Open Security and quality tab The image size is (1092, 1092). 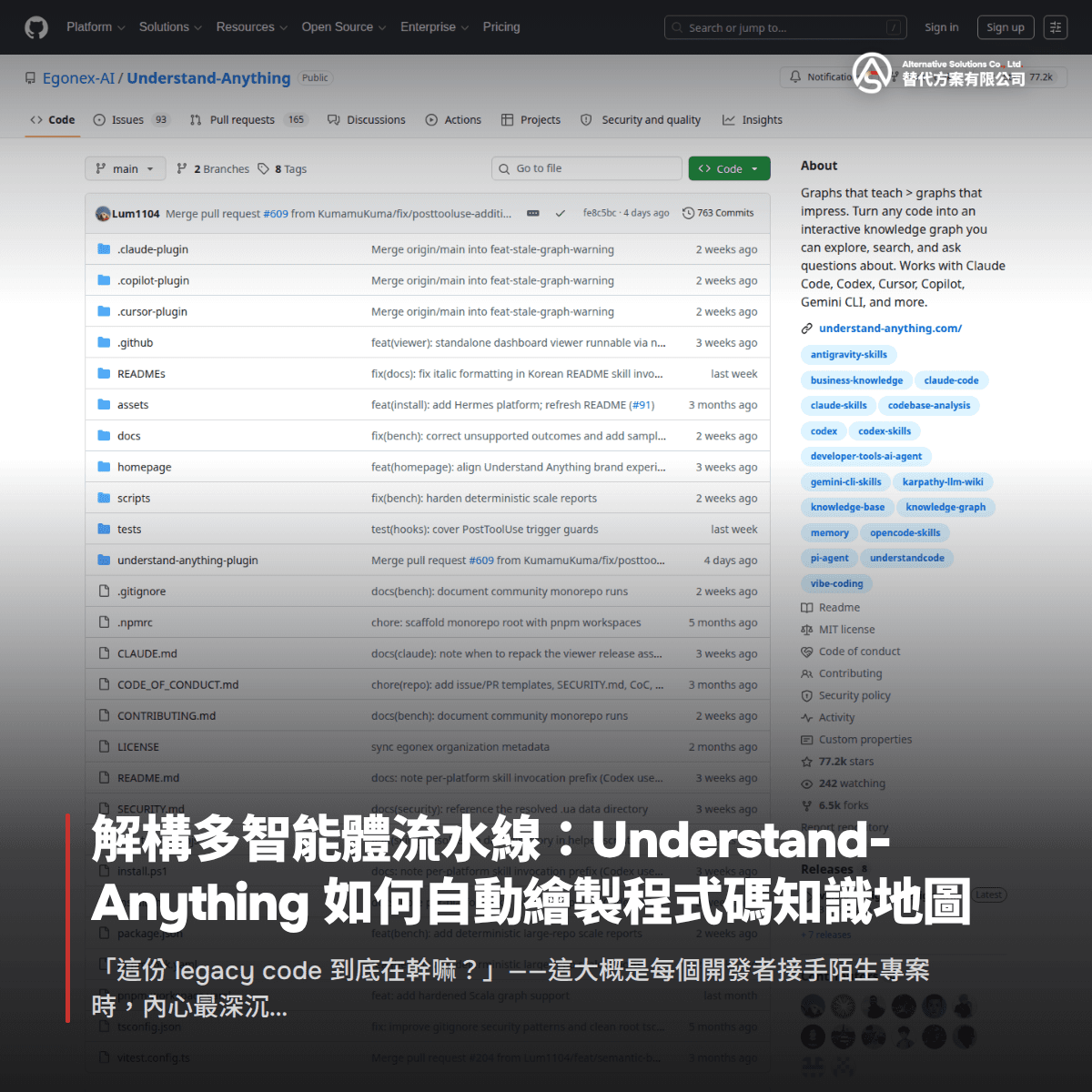(641, 120)
